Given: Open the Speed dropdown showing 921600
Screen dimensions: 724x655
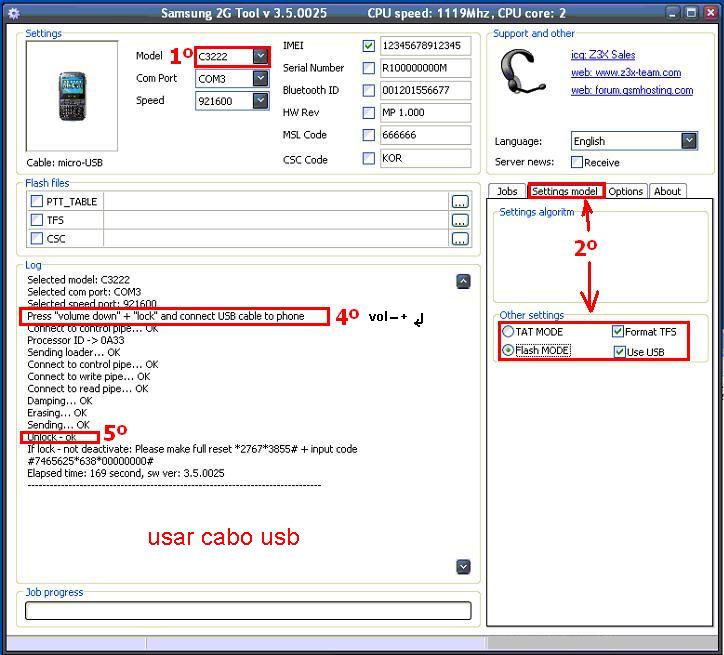Looking at the screenshot, I should tap(260, 101).
